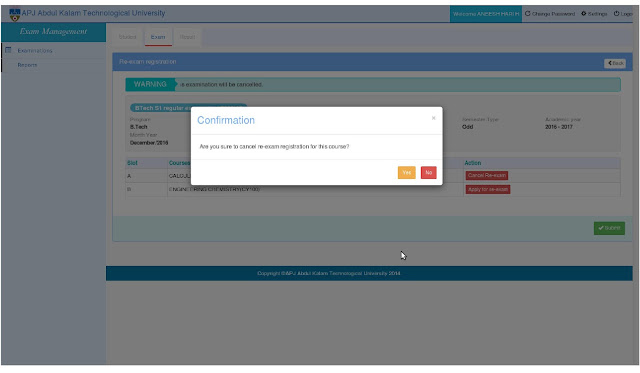The image size is (640, 373).
Task: Click the Confirmation dialog title
Action: tap(226, 120)
